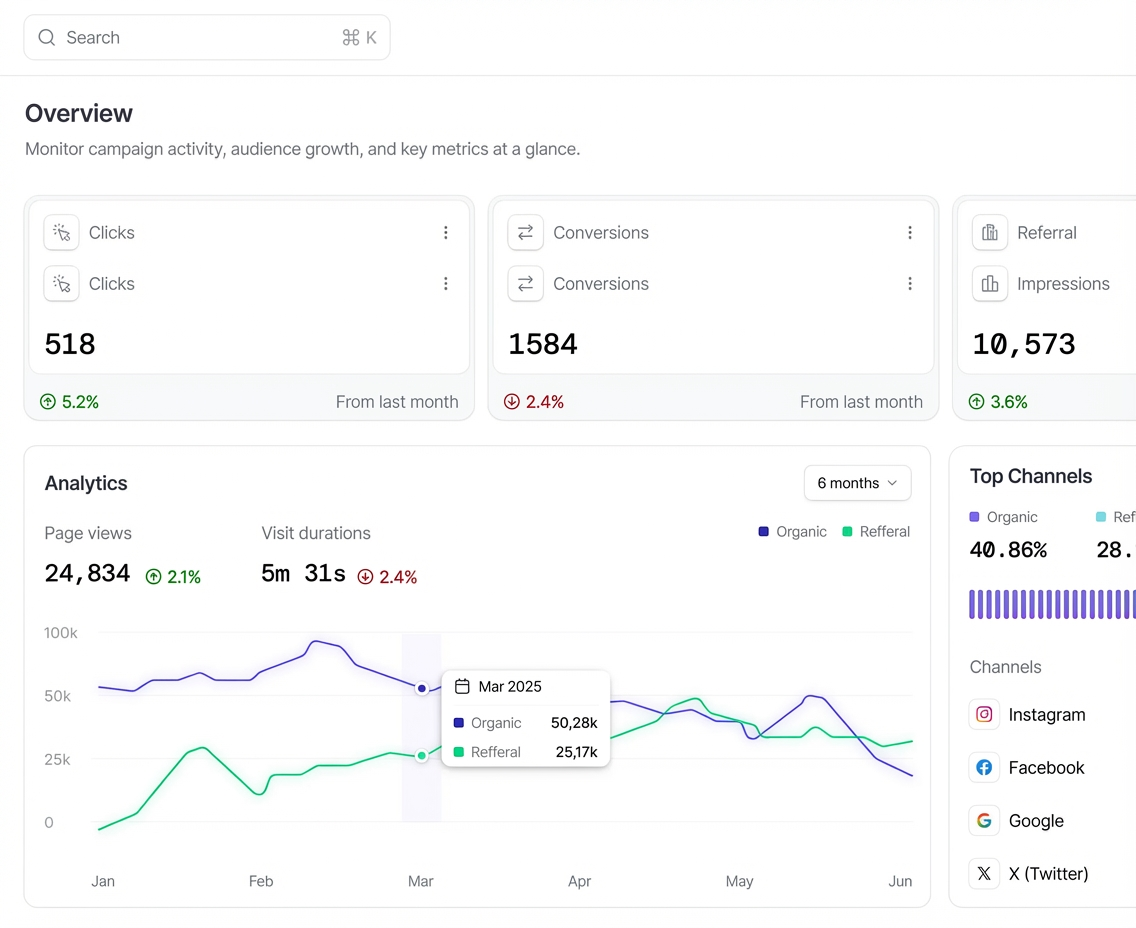Select the Instagram channel entry
This screenshot has width=1136, height=928.
click(x=1046, y=714)
